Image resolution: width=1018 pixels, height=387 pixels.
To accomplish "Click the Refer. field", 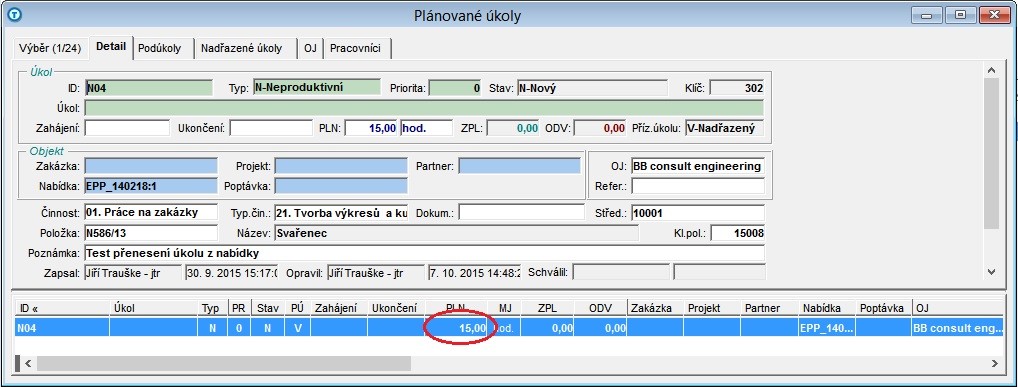I will pos(698,186).
